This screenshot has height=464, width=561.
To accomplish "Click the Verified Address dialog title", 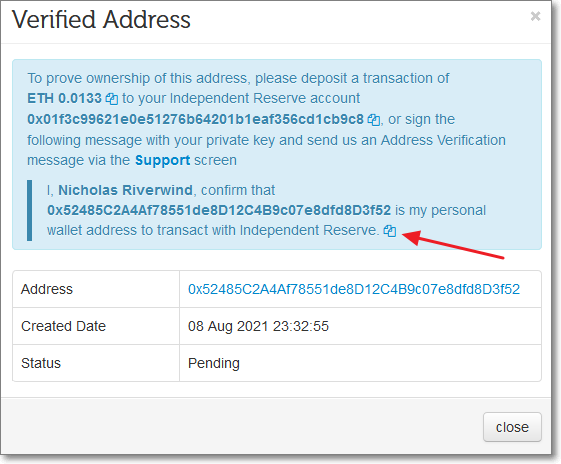I will point(101,19).
